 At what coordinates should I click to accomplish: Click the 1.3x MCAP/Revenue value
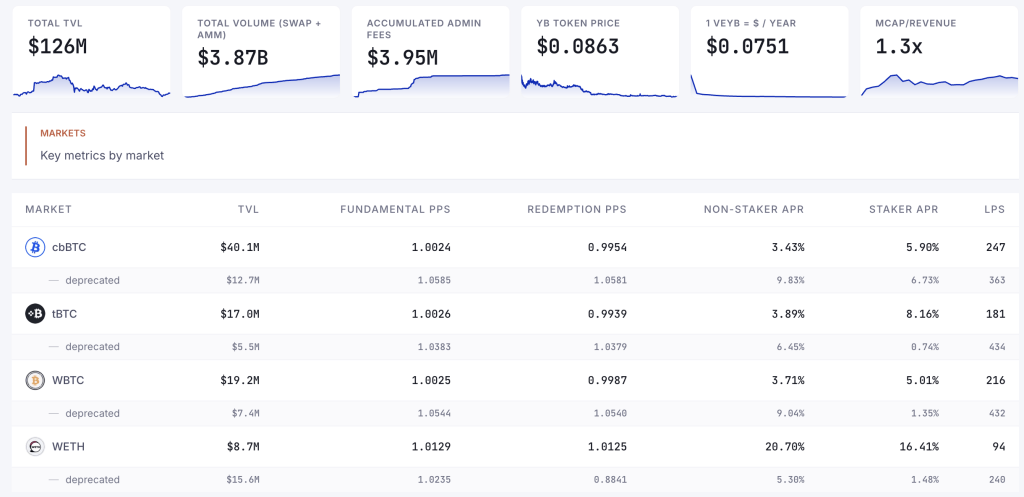[899, 46]
